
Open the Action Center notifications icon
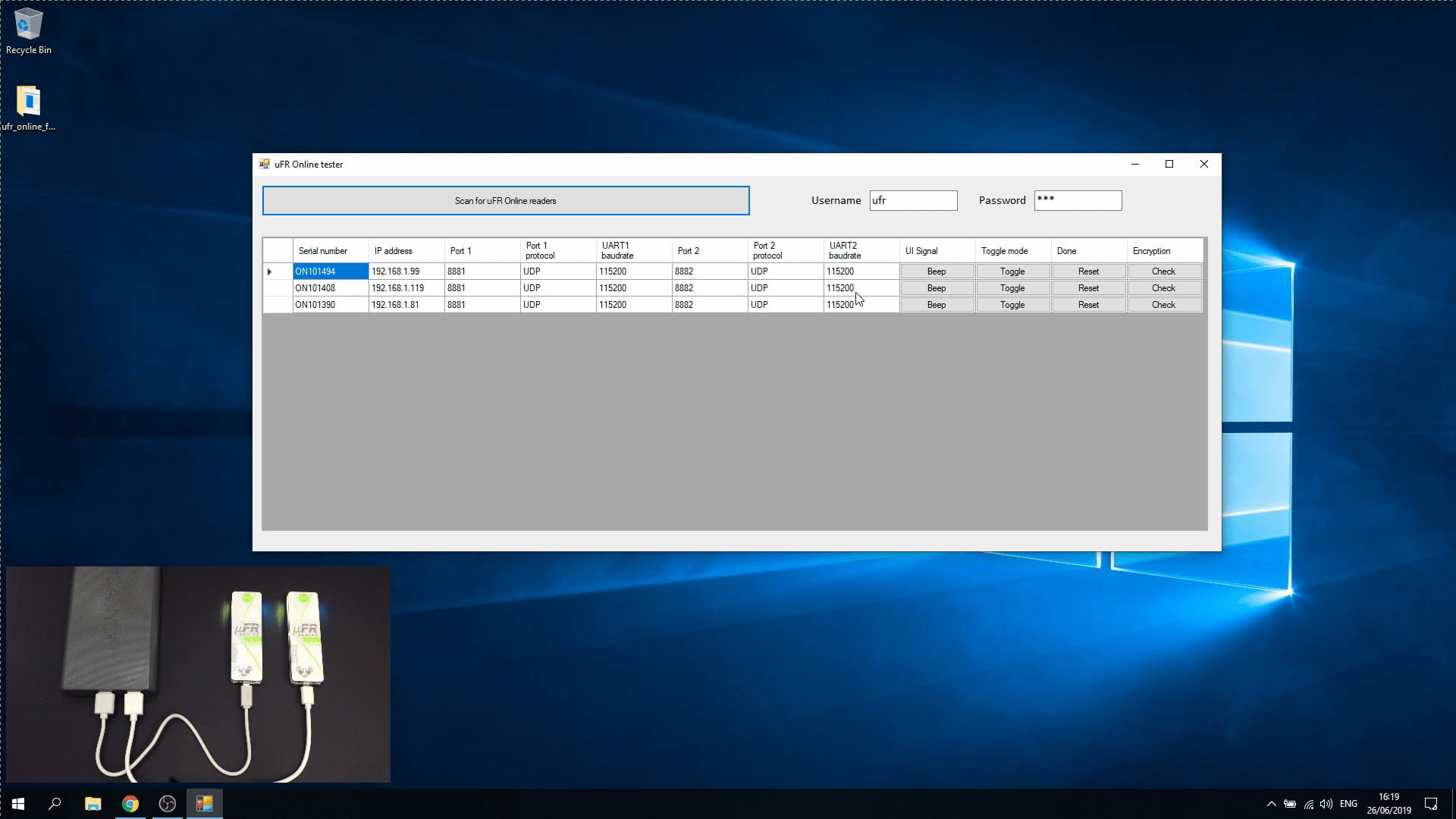pyautogui.click(x=1431, y=804)
